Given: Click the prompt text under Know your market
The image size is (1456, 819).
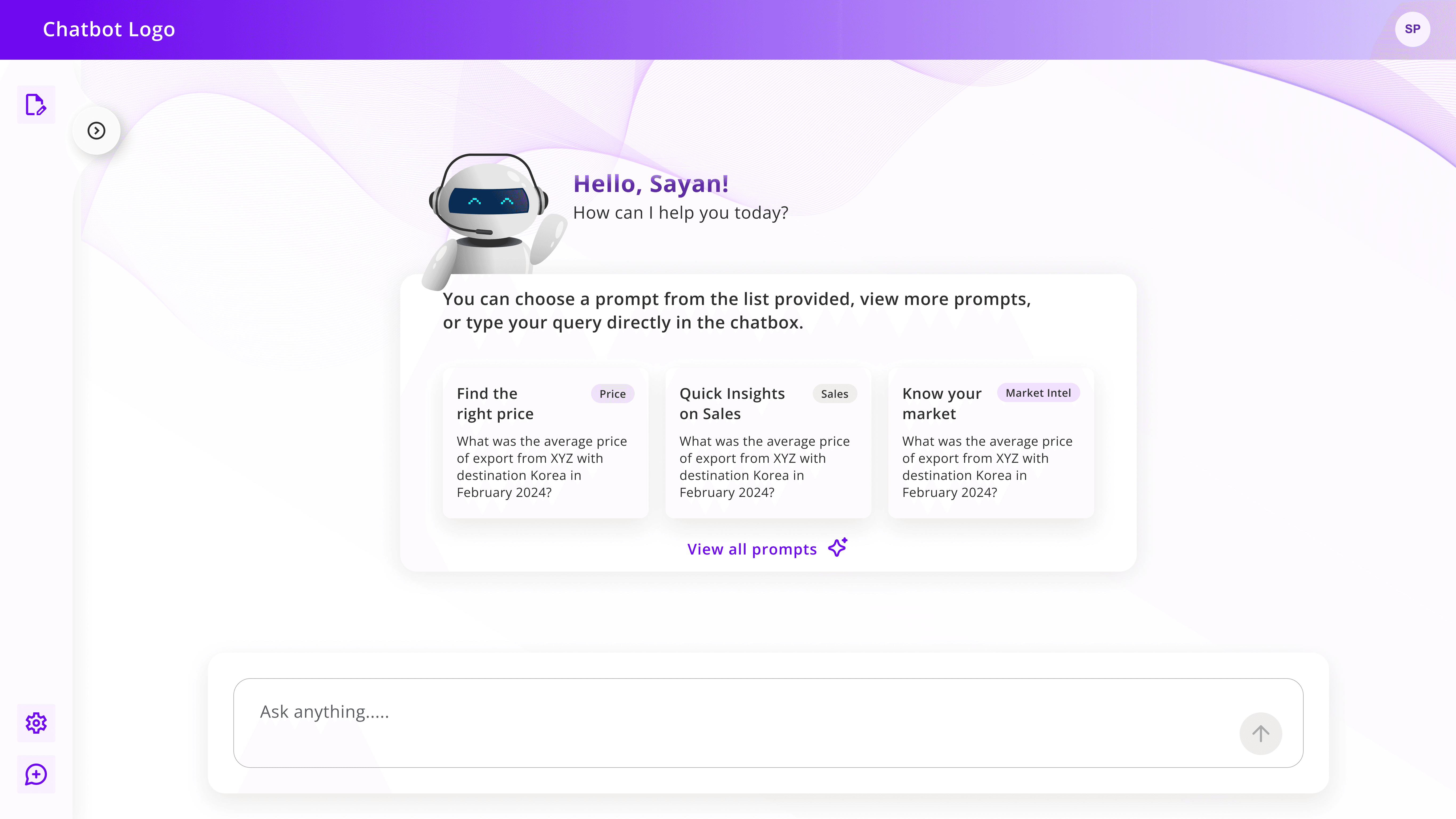Looking at the screenshot, I should click(x=987, y=467).
